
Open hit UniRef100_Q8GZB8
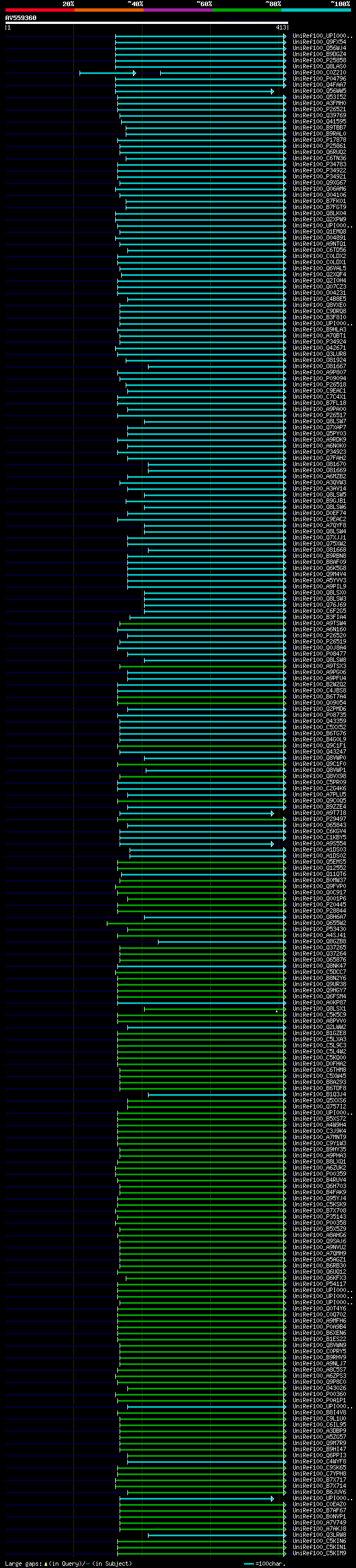pyautogui.click(x=319, y=942)
